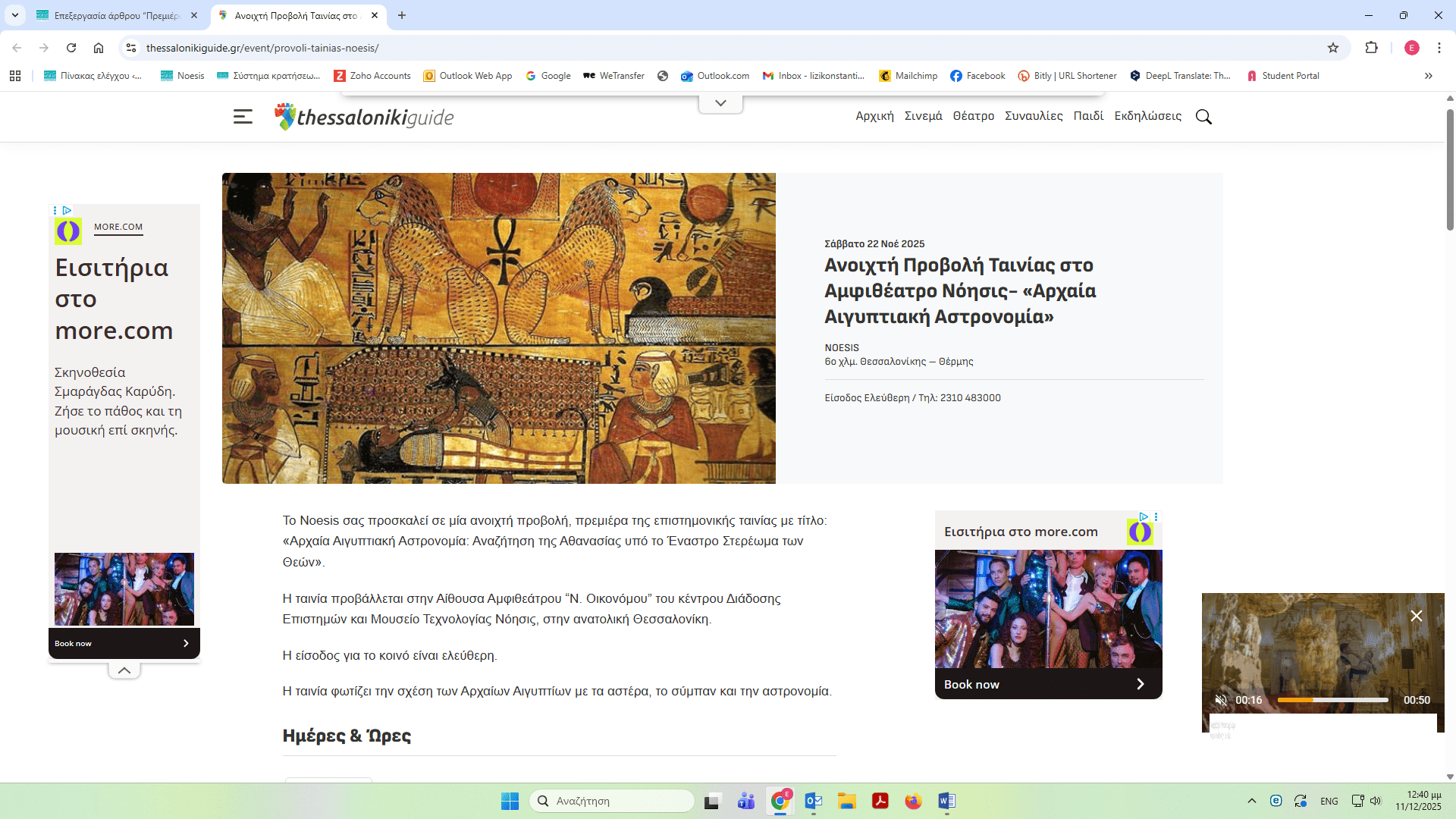Seek on the video progress bar
The image size is (1456, 819).
pyautogui.click(x=1332, y=700)
